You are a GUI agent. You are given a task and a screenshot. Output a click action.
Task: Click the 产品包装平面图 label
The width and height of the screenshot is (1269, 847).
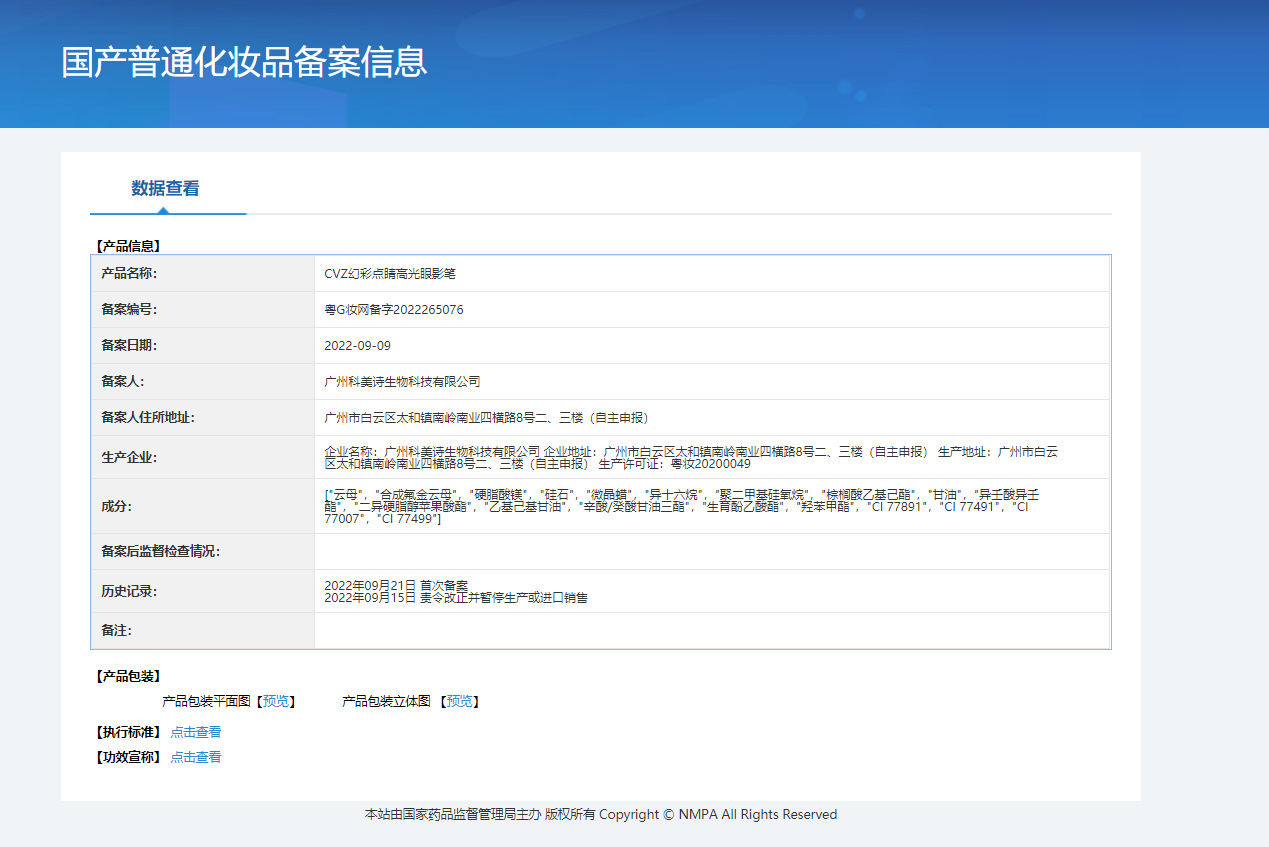coord(207,702)
